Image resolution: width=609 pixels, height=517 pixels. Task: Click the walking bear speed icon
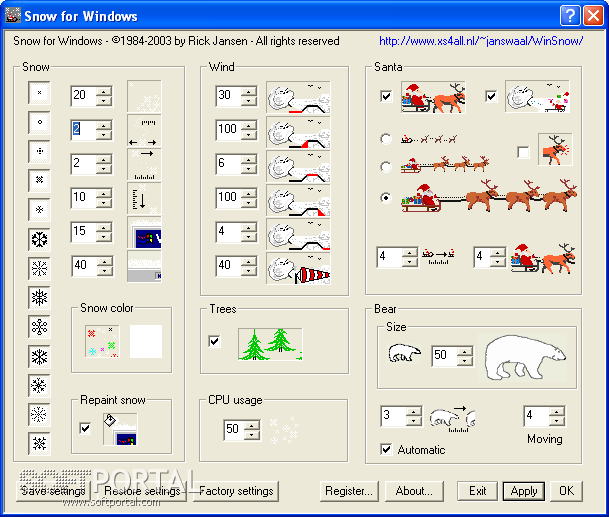[x=452, y=419]
